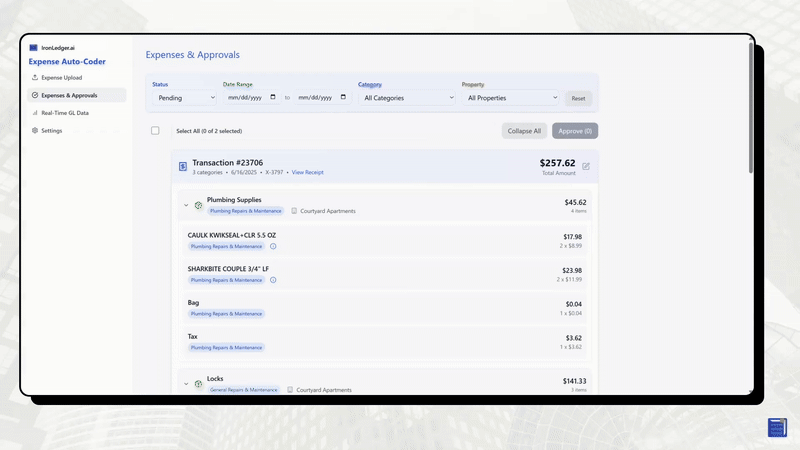Open the Status dropdown showing Pending
Viewport: 800px width, 450px height.
tap(184, 98)
